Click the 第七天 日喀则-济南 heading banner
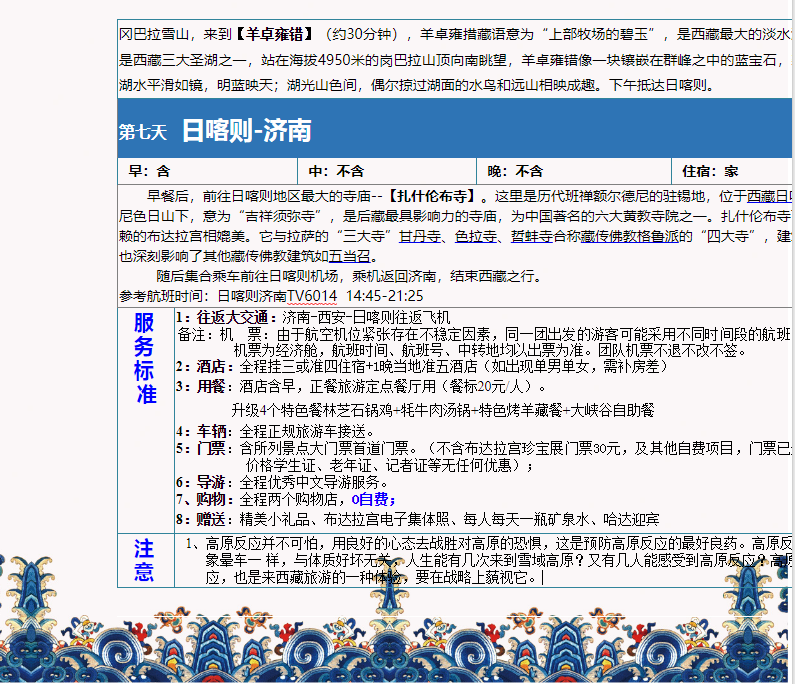This screenshot has width=795, height=684. point(246,131)
